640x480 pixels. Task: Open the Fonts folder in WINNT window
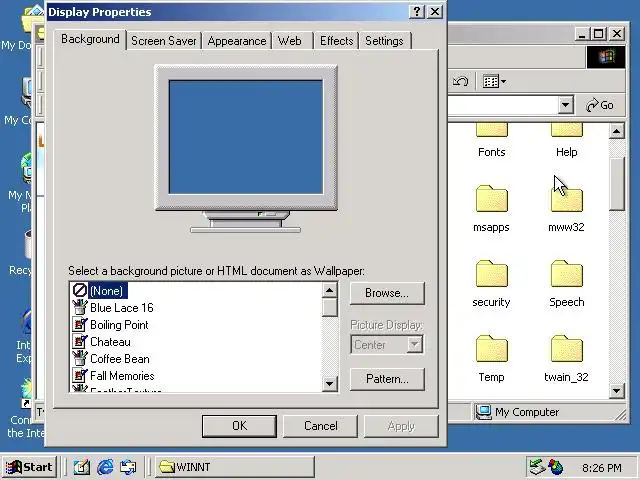492,130
